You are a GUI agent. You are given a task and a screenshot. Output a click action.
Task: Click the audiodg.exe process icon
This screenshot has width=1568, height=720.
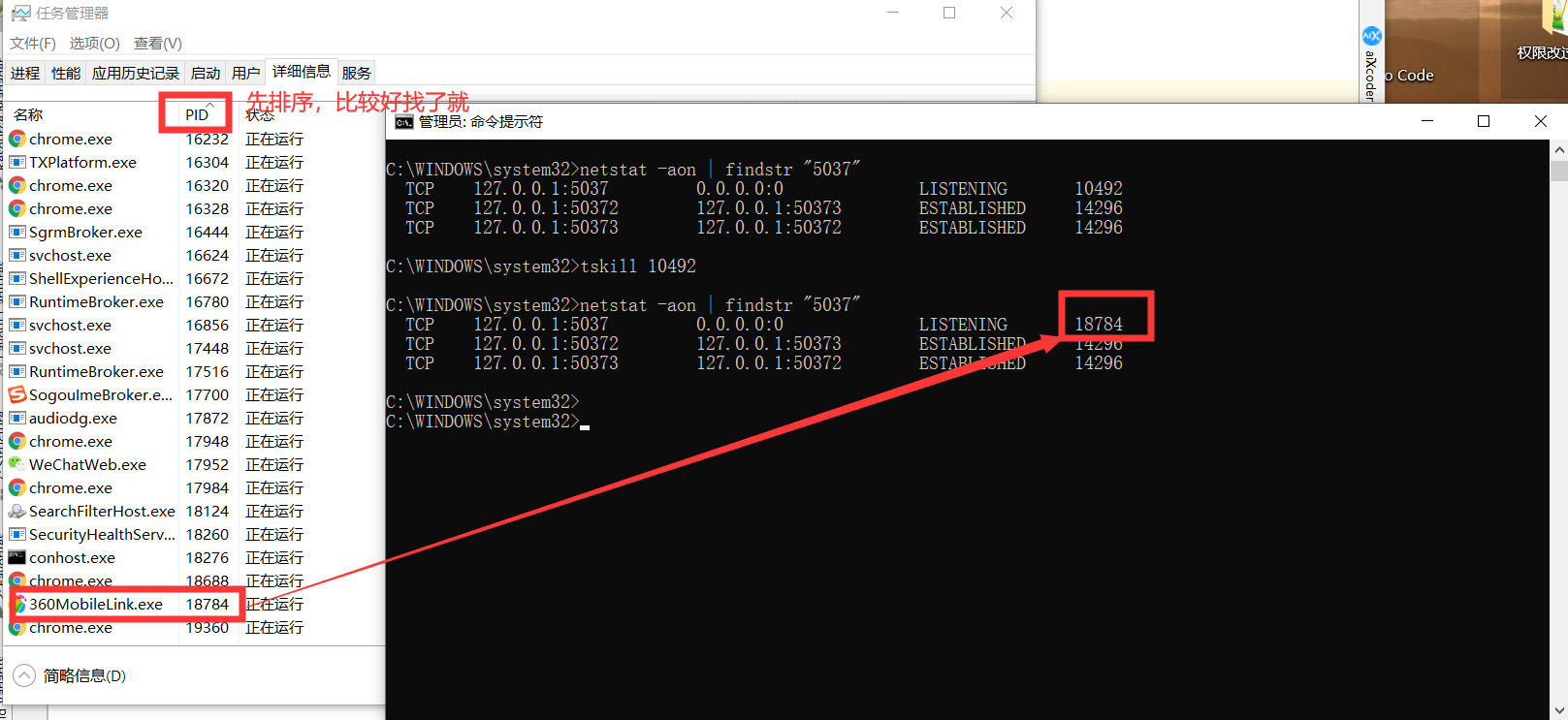click(17, 418)
